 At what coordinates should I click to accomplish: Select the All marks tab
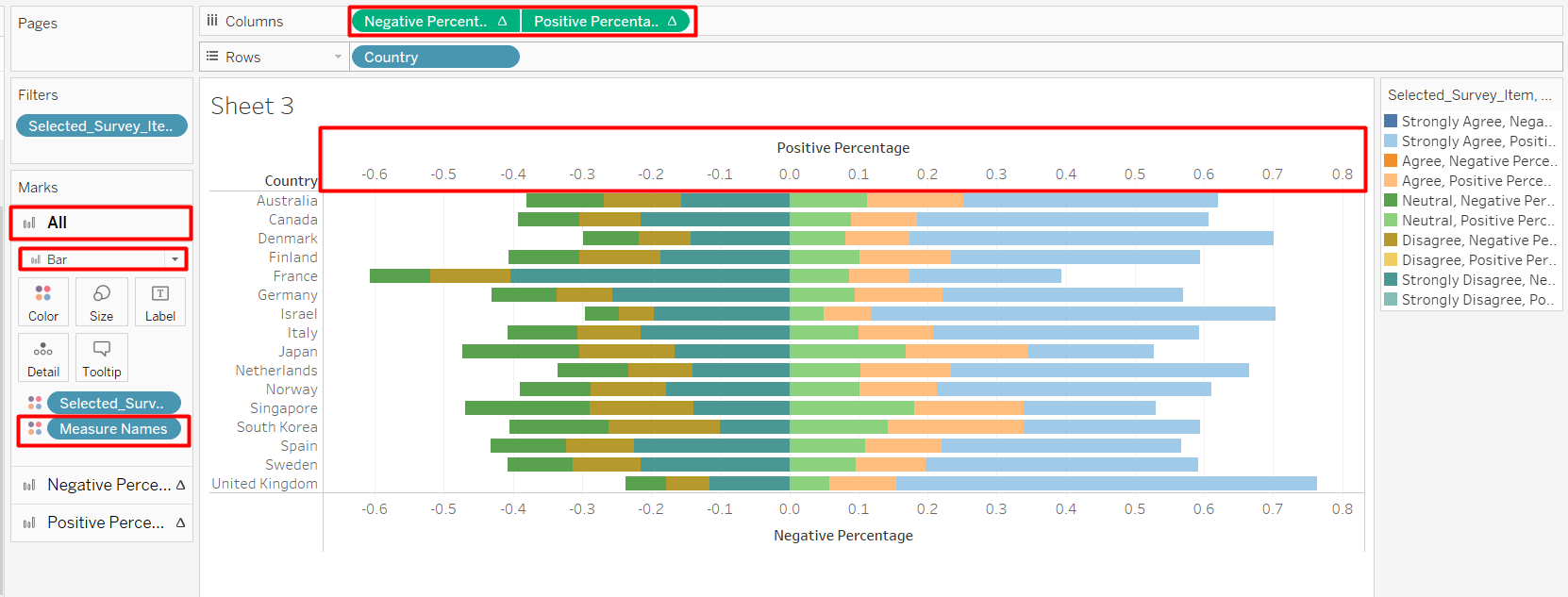click(x=102, y=223)
